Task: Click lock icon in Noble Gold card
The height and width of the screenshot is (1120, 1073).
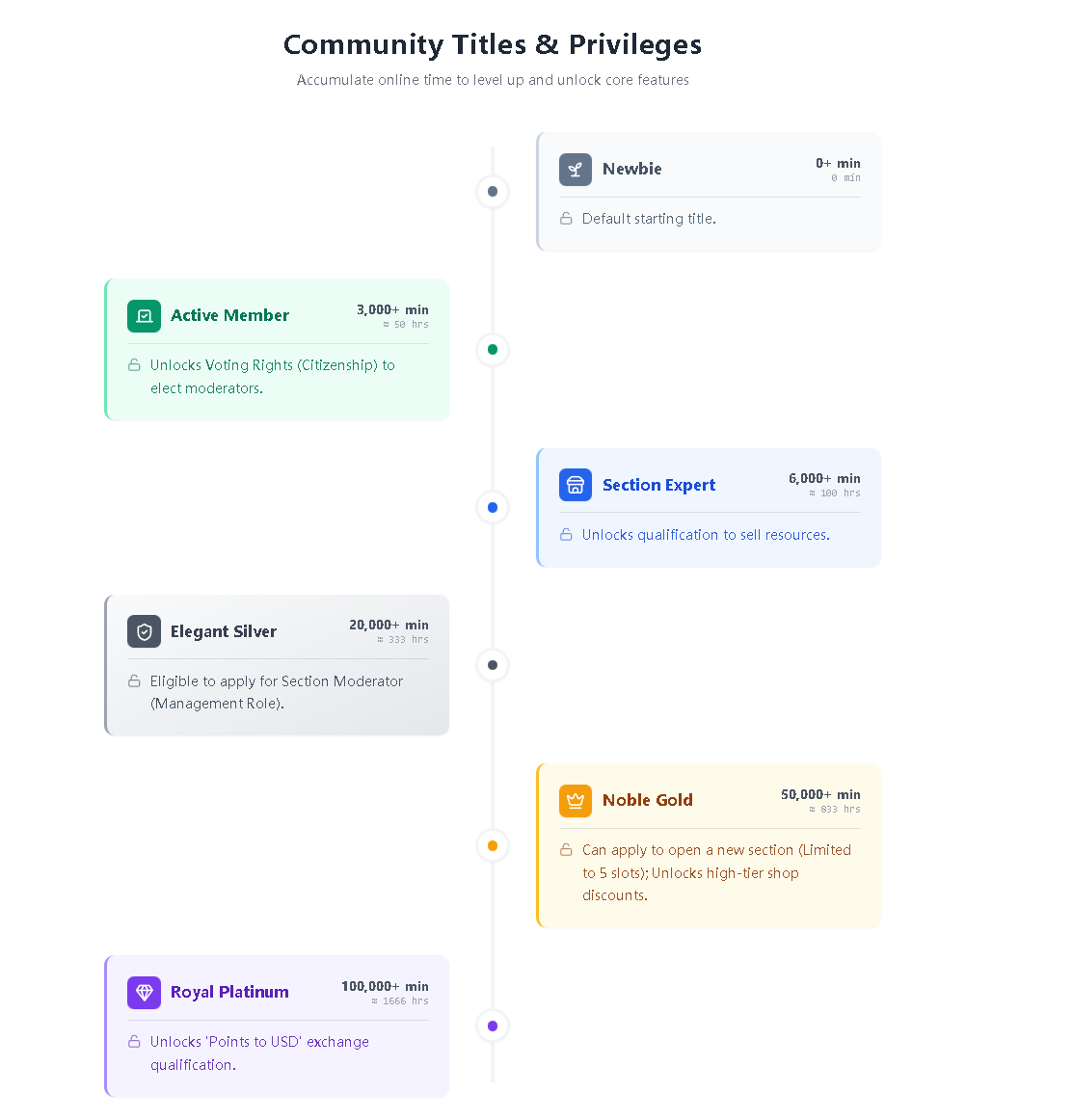Action: click(x=566, y=850)
